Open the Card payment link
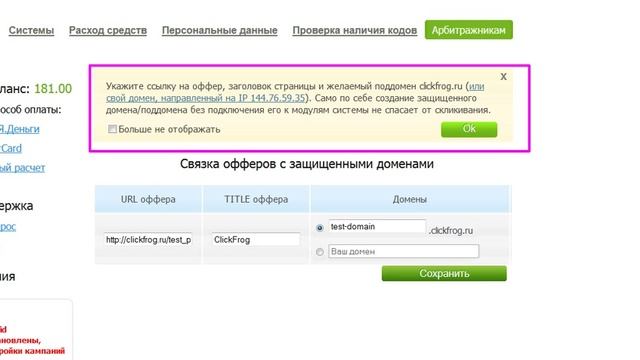640x360 pixels. (11, 148)
